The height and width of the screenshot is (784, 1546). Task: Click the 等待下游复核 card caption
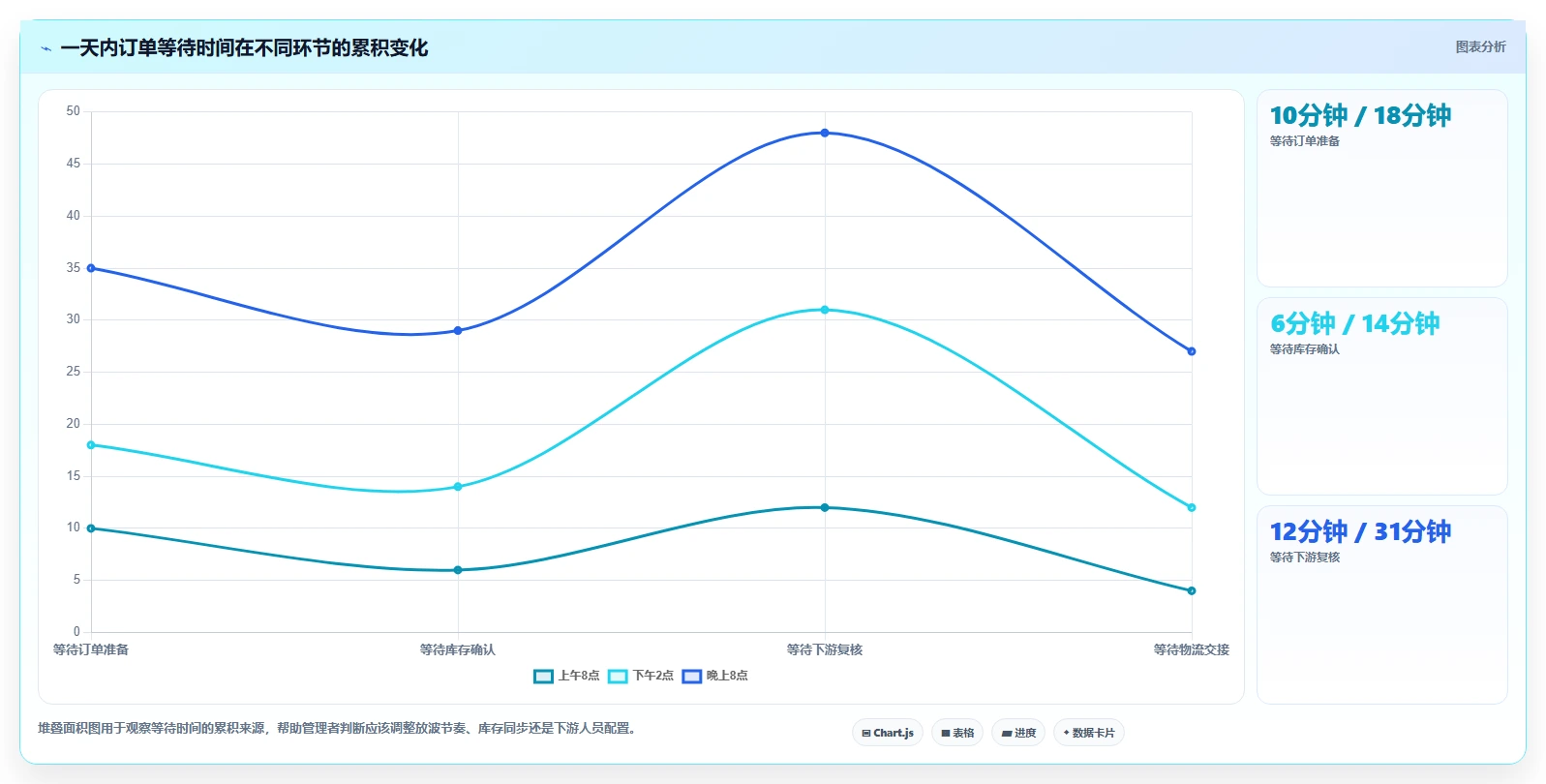tap(1305, 558)
